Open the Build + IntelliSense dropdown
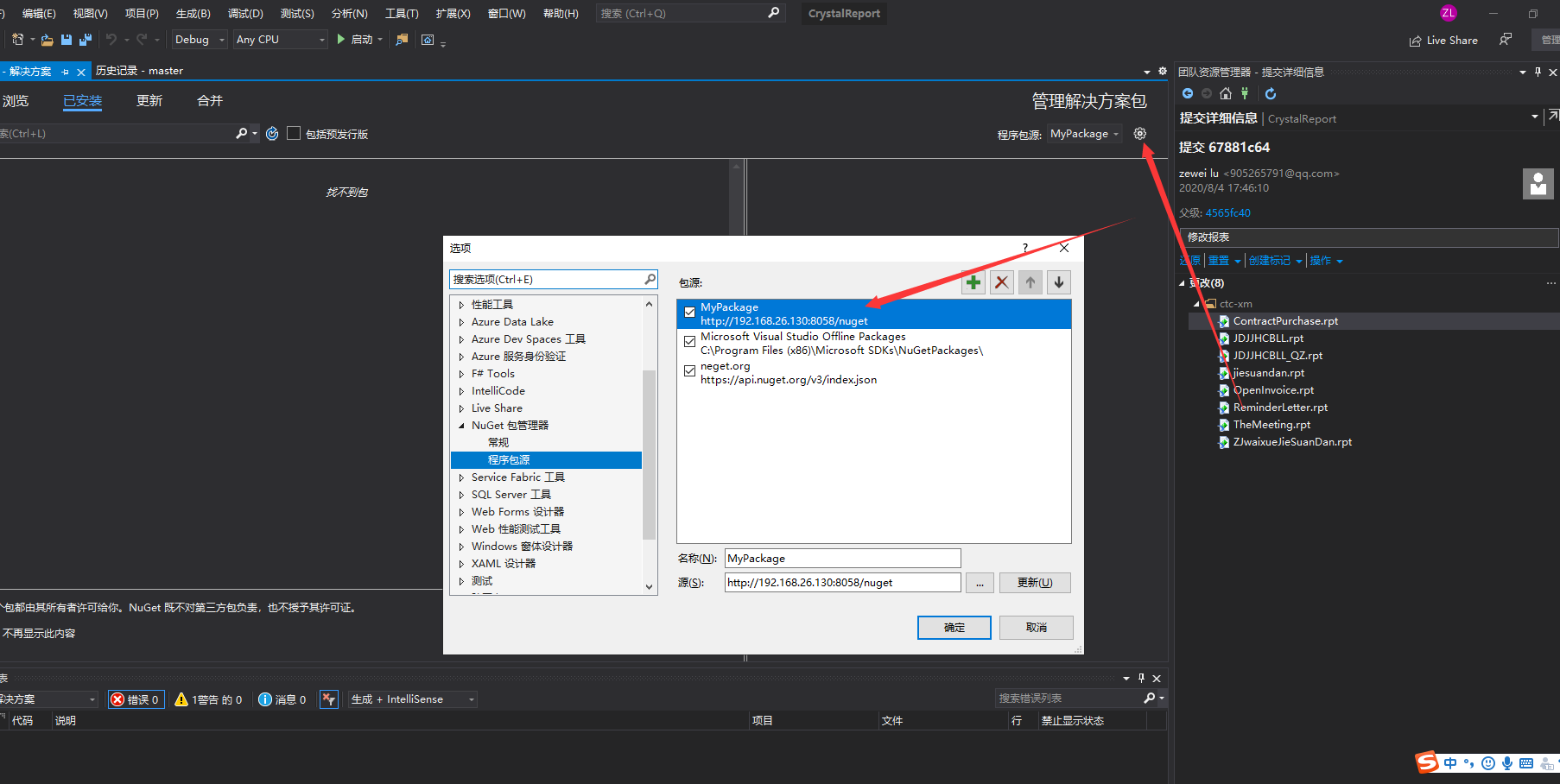Viewport: 1560px width, 784px height. (413, 699)
